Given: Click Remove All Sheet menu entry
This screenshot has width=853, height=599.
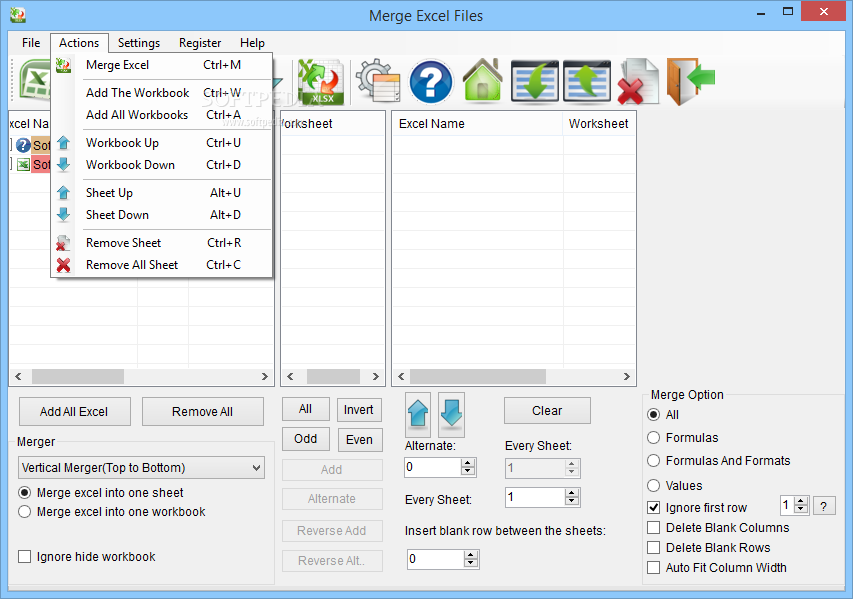Looking at the screenshot, I should coord(163,265).
